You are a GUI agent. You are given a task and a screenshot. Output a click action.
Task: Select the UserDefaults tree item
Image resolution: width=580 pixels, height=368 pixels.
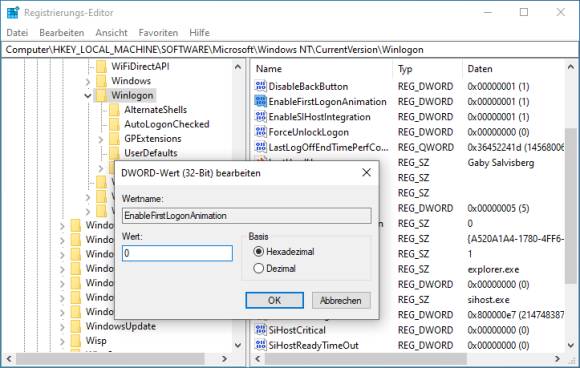(x=151, y=153)
